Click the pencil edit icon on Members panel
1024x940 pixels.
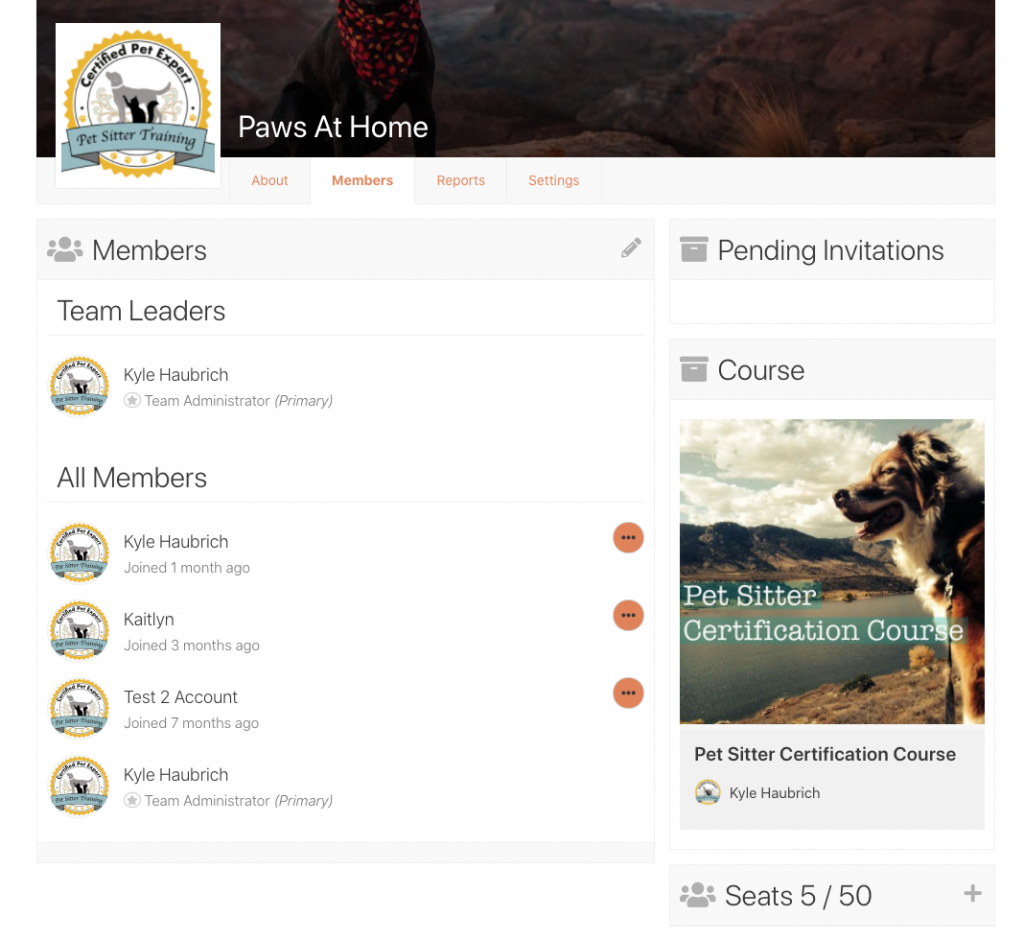point(631,247)
